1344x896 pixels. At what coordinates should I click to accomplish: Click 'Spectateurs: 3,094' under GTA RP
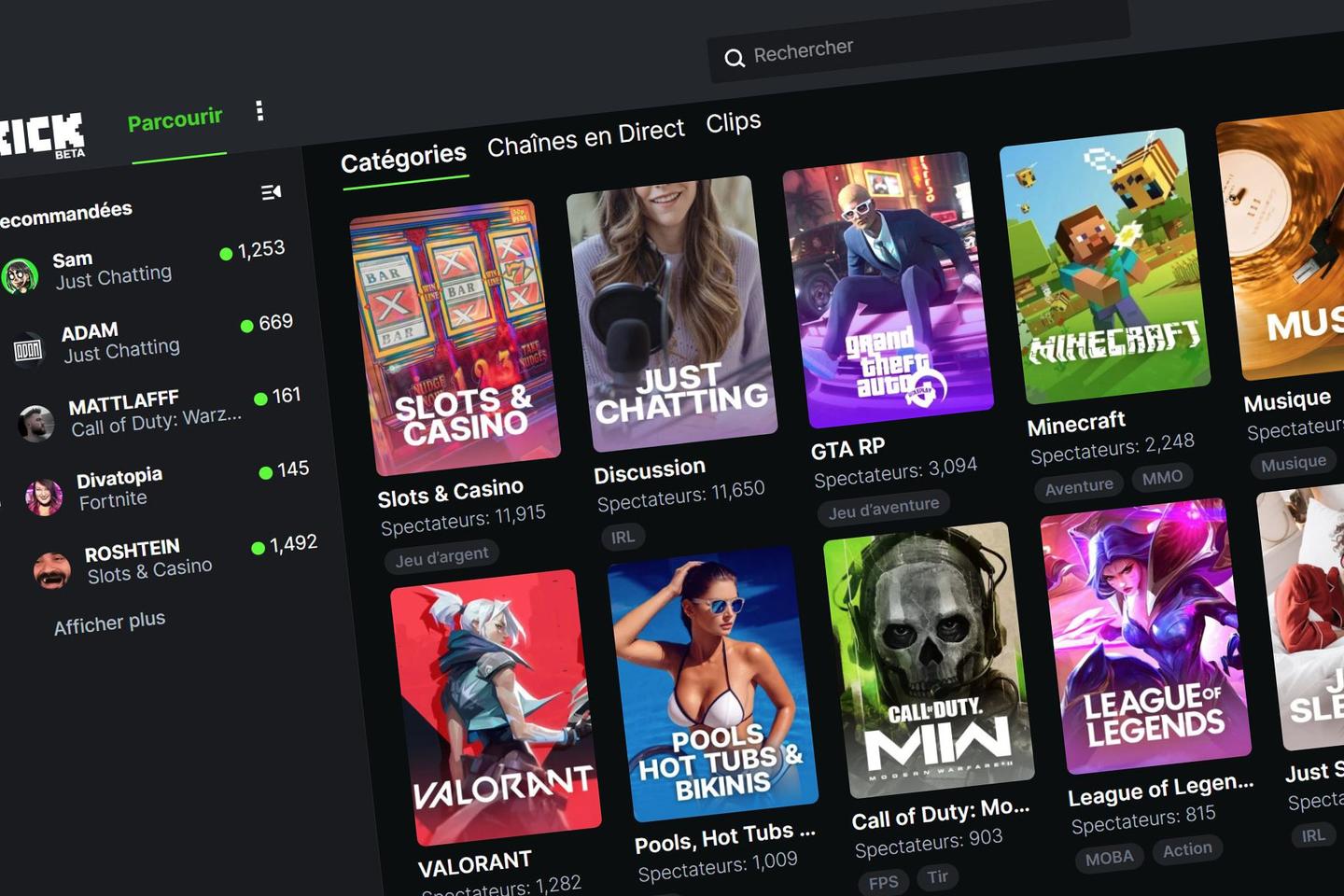[895, 472]
